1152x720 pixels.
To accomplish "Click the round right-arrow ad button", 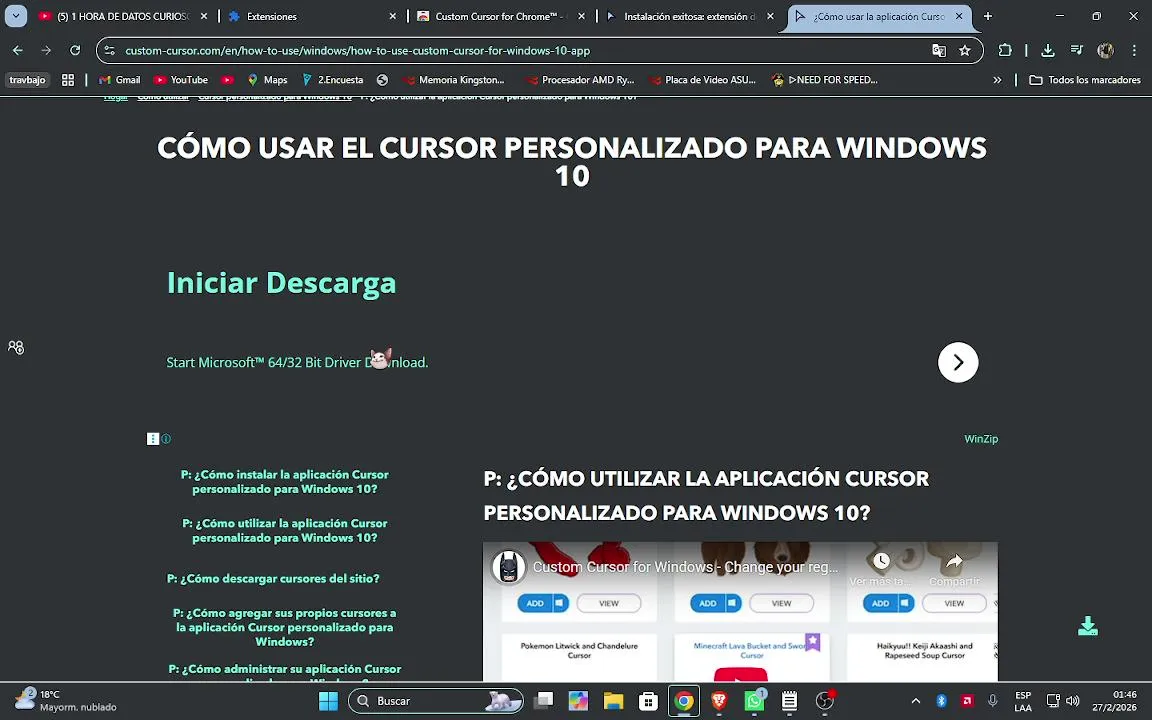I will point(958,362).
